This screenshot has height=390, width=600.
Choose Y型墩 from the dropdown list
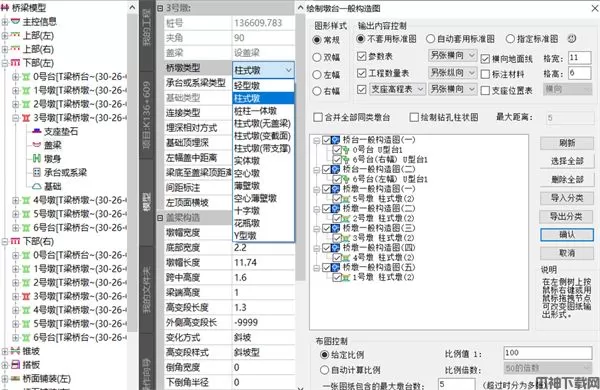[263, 235]
